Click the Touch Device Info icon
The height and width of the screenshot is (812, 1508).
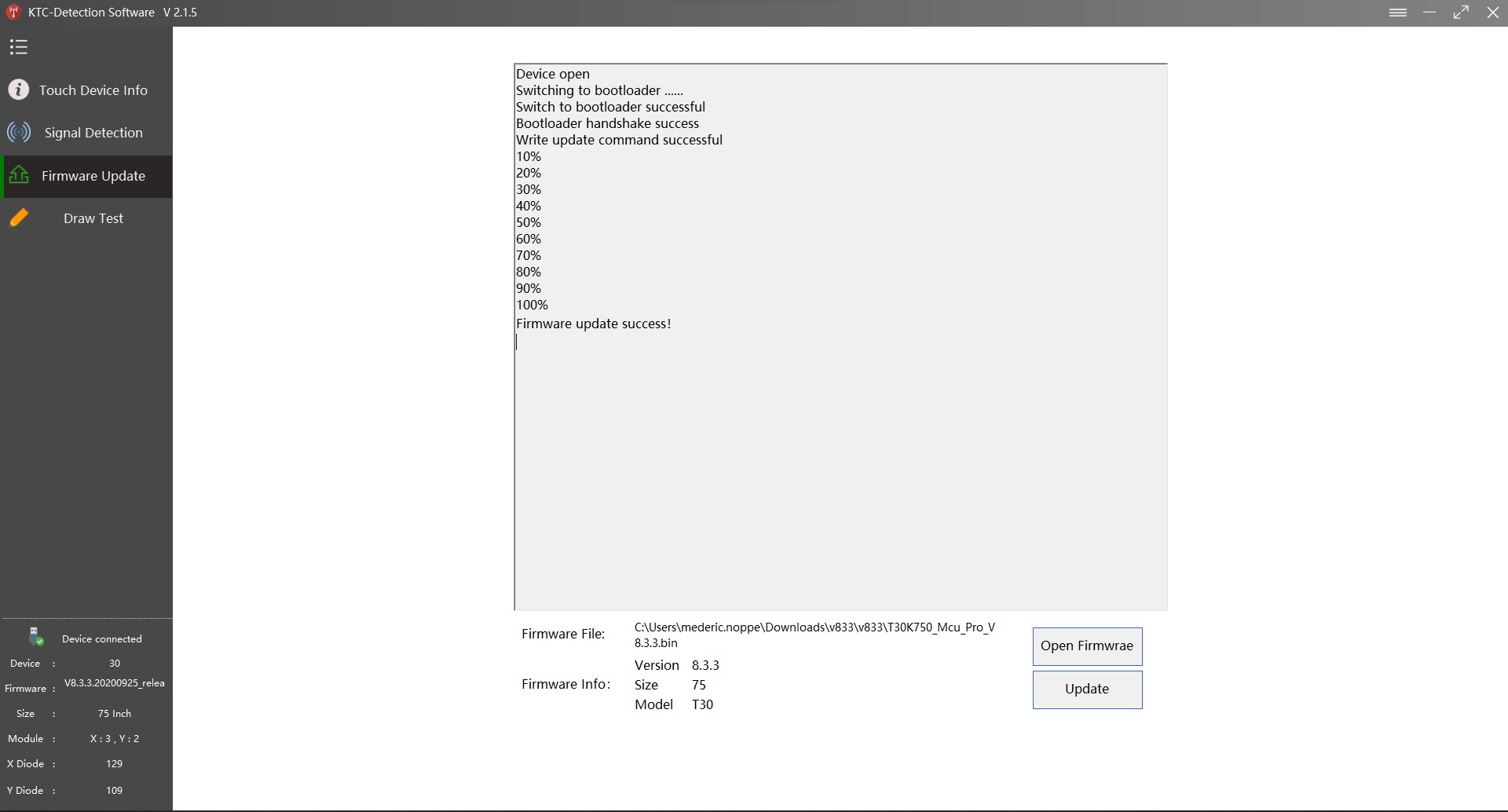19,90
